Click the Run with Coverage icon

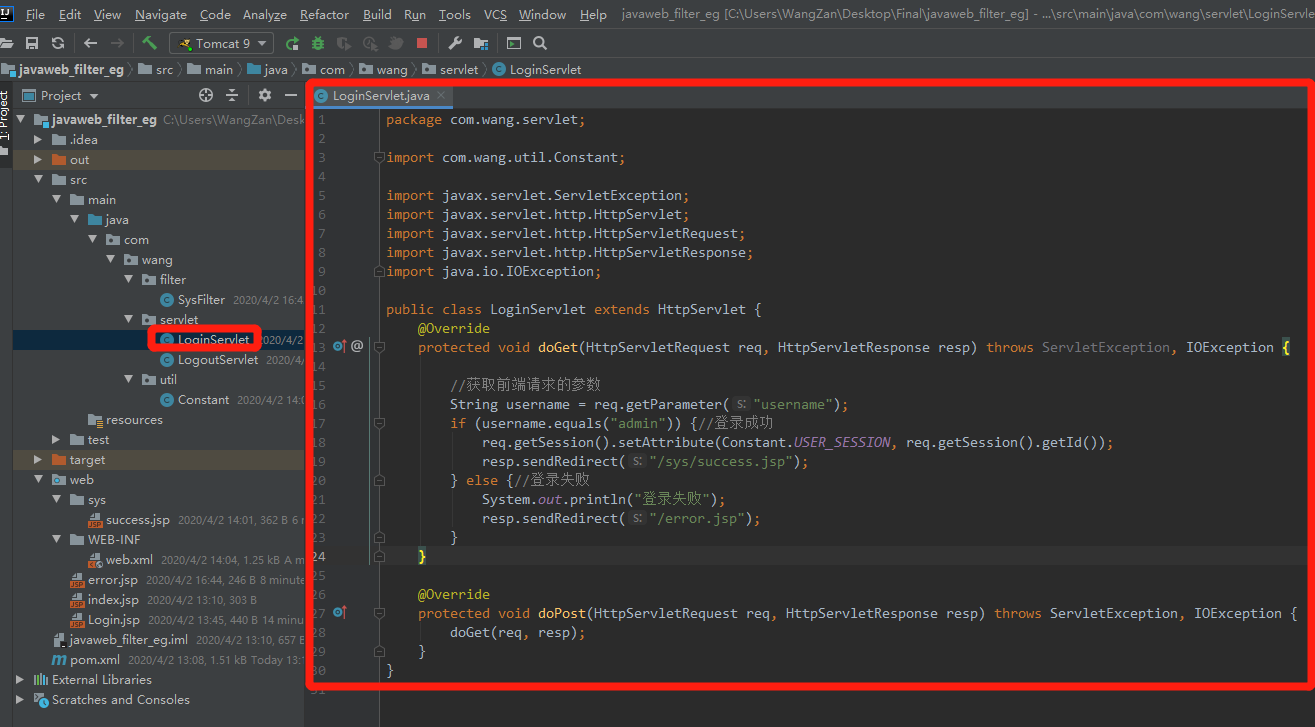click(344, 43)
